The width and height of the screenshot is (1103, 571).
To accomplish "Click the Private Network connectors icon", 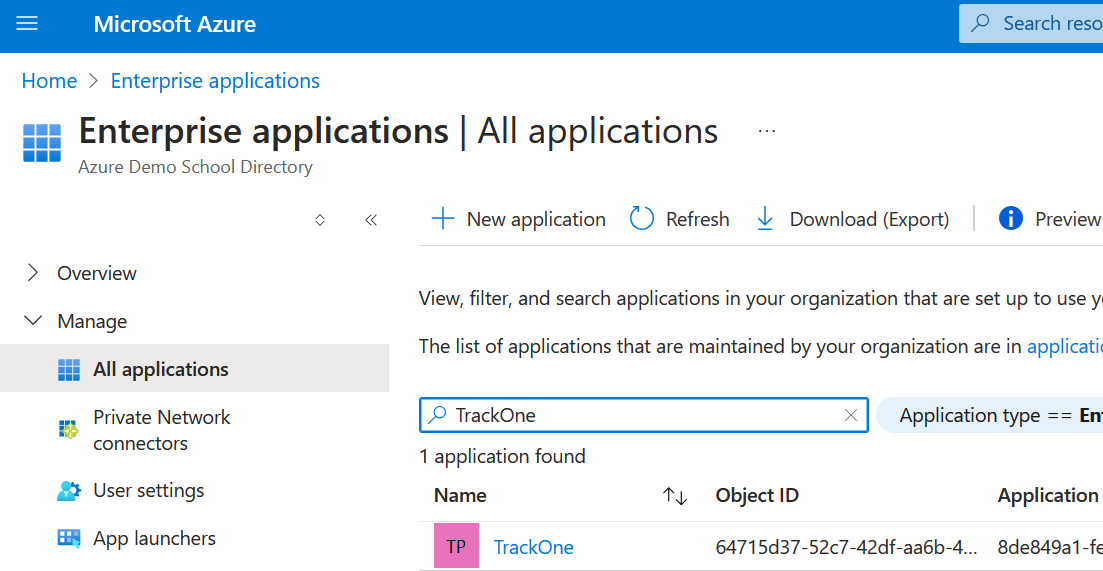I will point(68,429).
